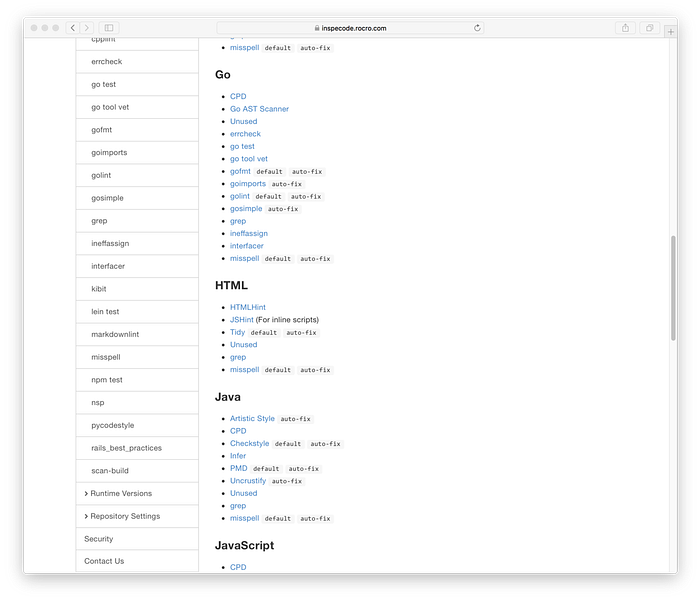
Task: Select kibit in the sidebar
Action: 137,289
